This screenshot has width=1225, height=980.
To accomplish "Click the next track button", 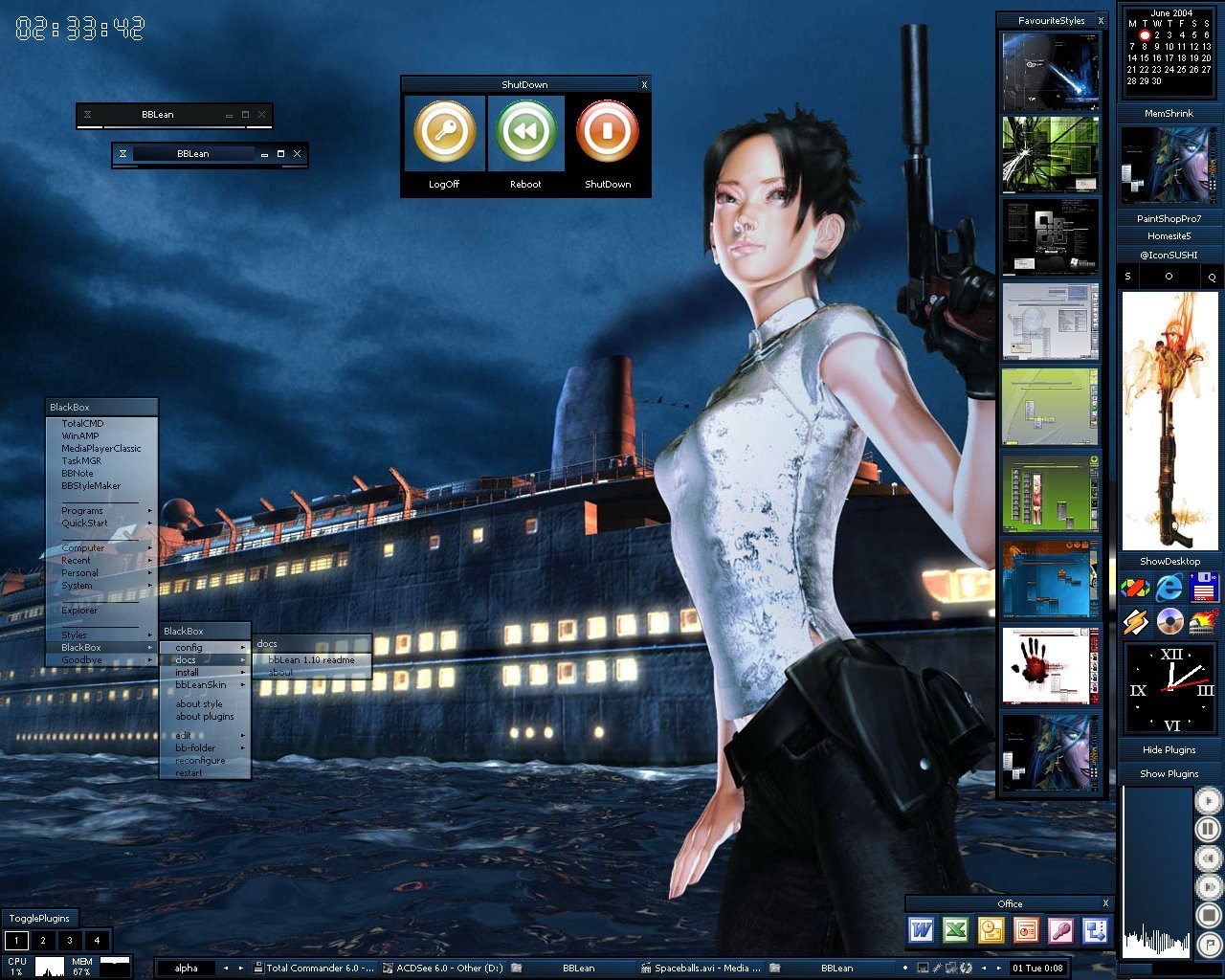I will [1209, 886].
